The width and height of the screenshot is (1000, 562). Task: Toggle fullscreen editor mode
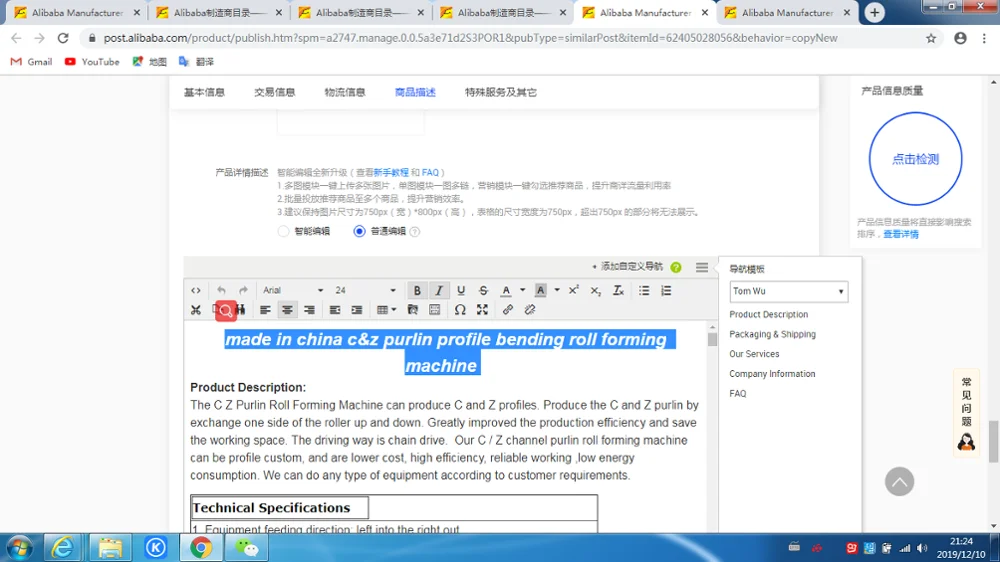tap(482, 310)
